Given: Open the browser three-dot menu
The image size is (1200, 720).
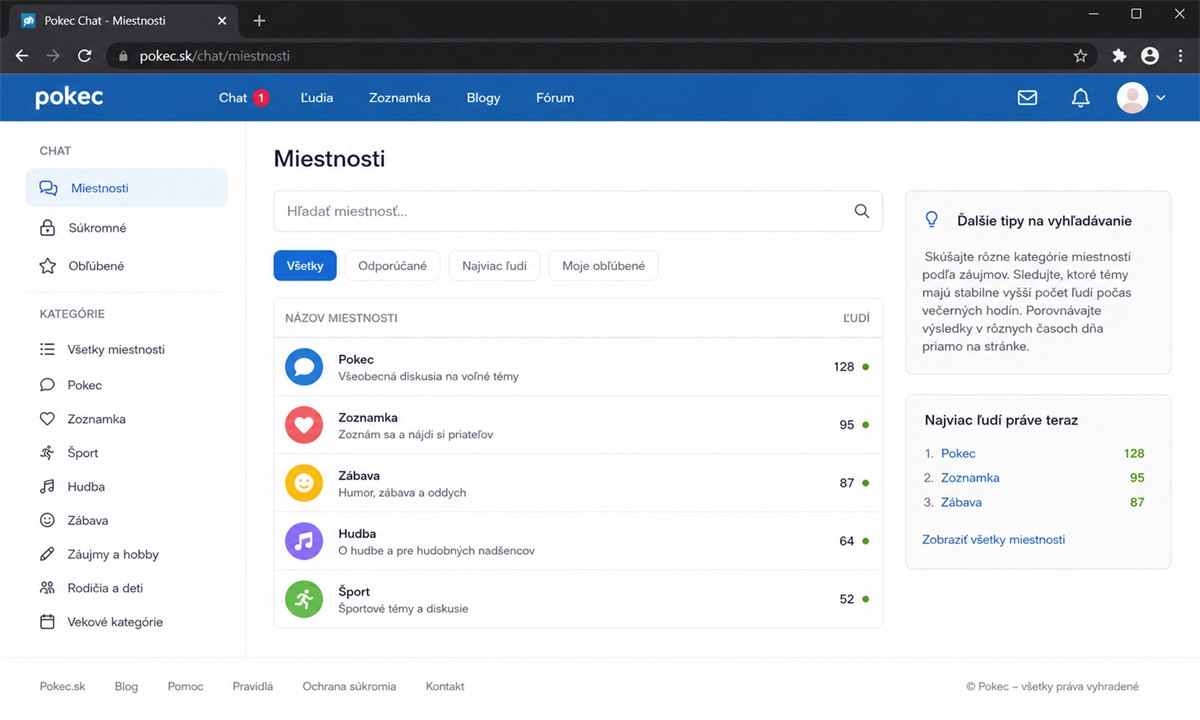Looking at the screenshot, I should [x=1180, y=56].
